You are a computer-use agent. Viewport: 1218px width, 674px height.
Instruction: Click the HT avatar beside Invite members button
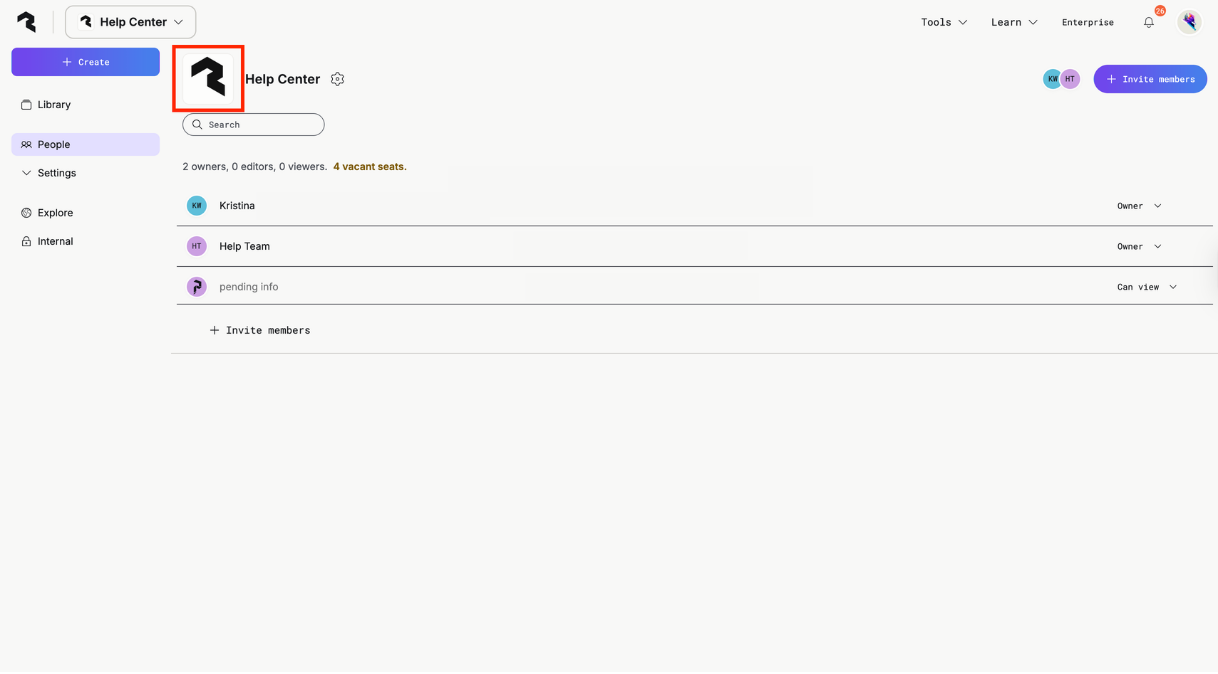[1070, 79]
